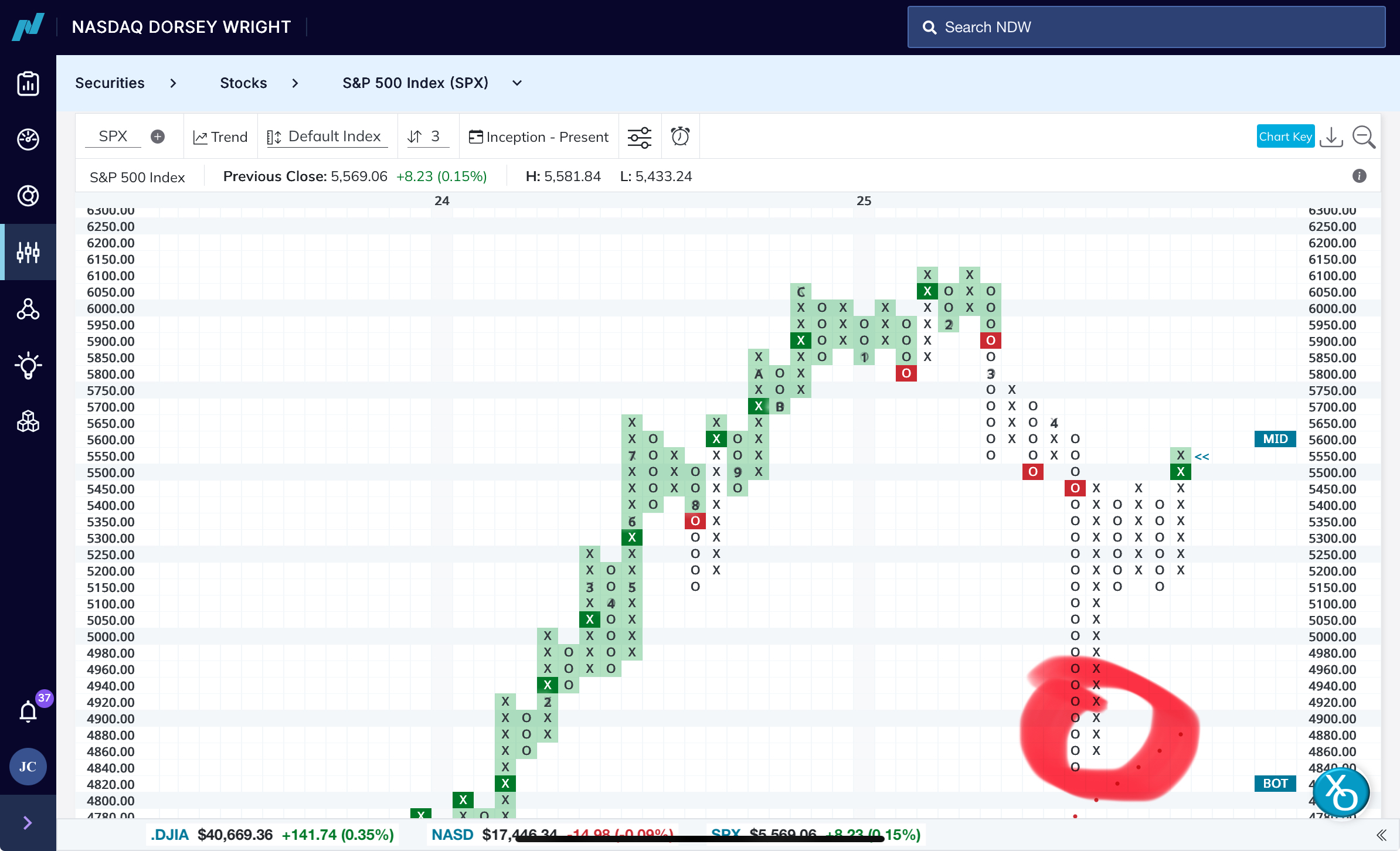This screenshot has width=1400, height=851.
Task: Expand sidebar with bottom arrow
Action: click(x=28, y=823)
